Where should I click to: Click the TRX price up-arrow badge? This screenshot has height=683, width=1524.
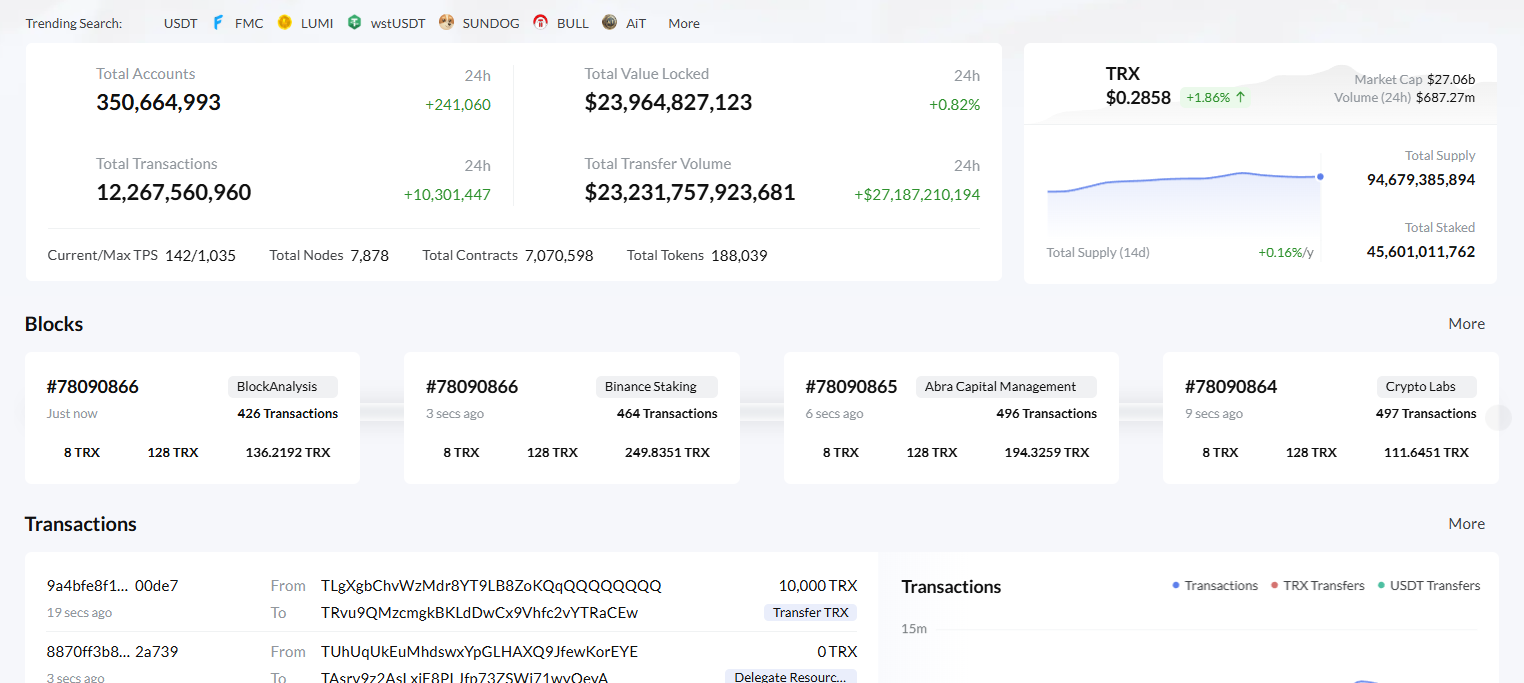tap(1215, 98)
